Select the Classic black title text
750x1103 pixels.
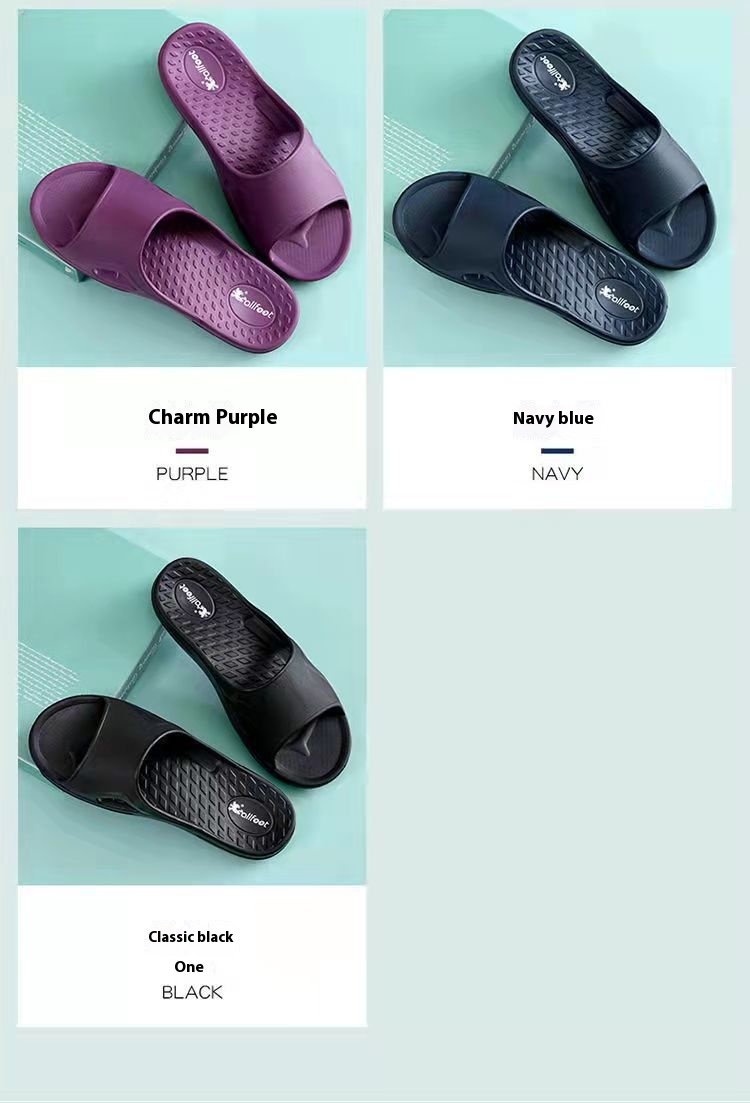[x=191, y=936]
